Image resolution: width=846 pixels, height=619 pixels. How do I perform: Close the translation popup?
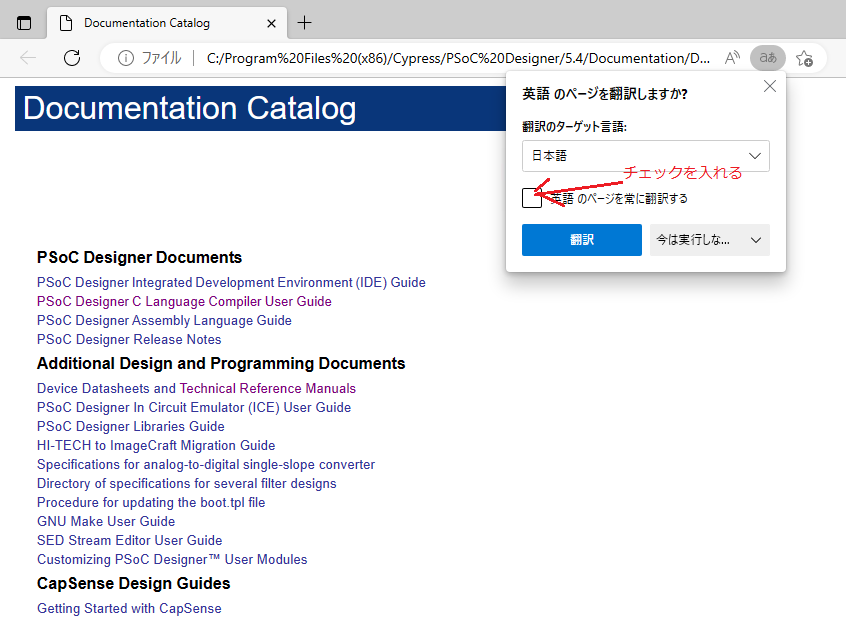770,86
